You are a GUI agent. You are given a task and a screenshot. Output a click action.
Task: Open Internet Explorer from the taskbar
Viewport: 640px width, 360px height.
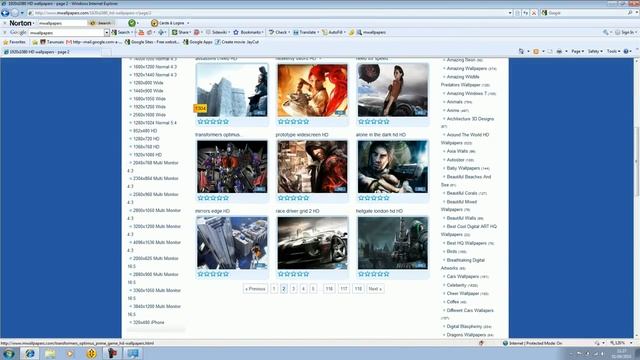[30, 353]
